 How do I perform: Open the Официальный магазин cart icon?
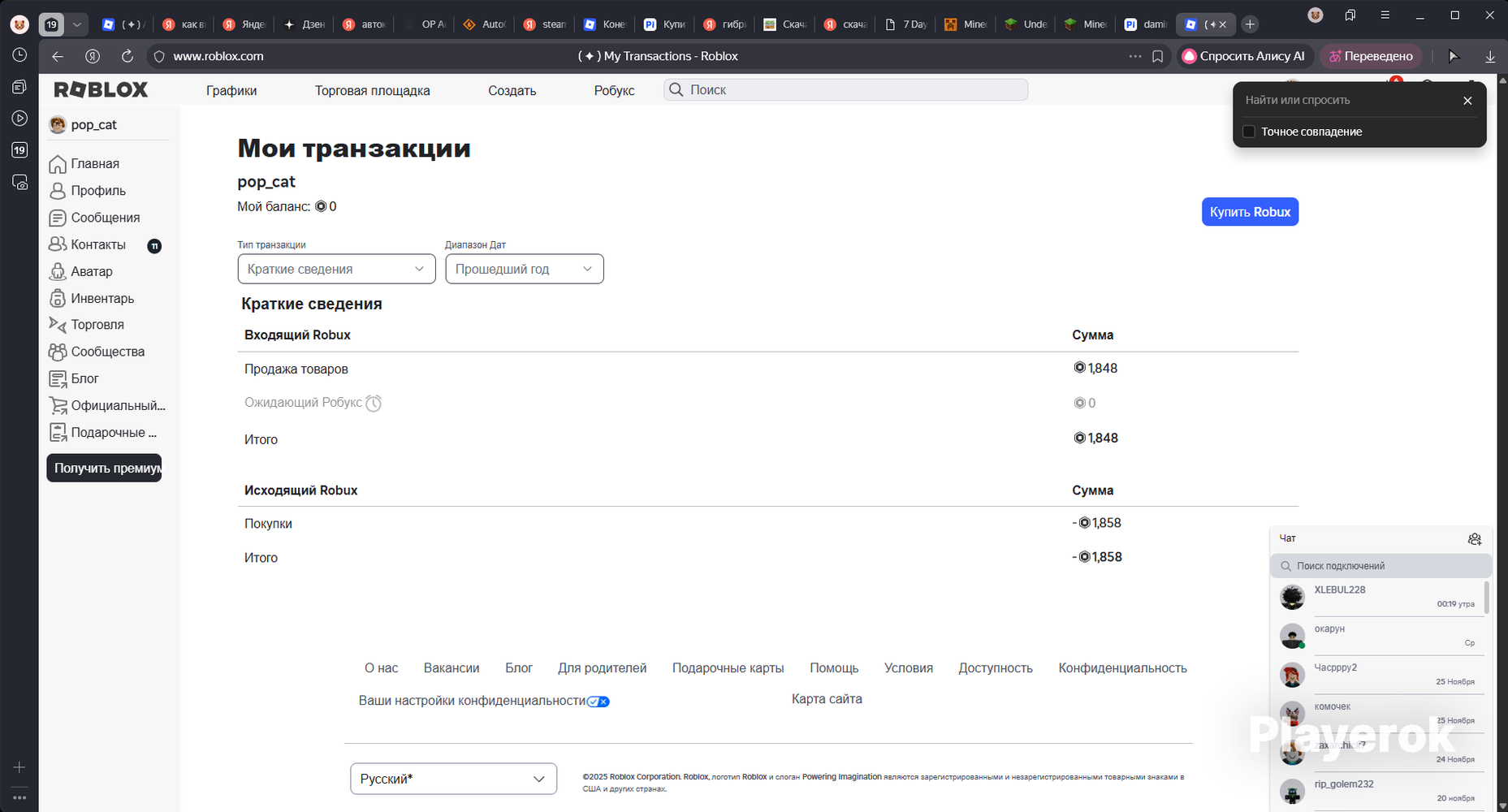click(58, 405)
